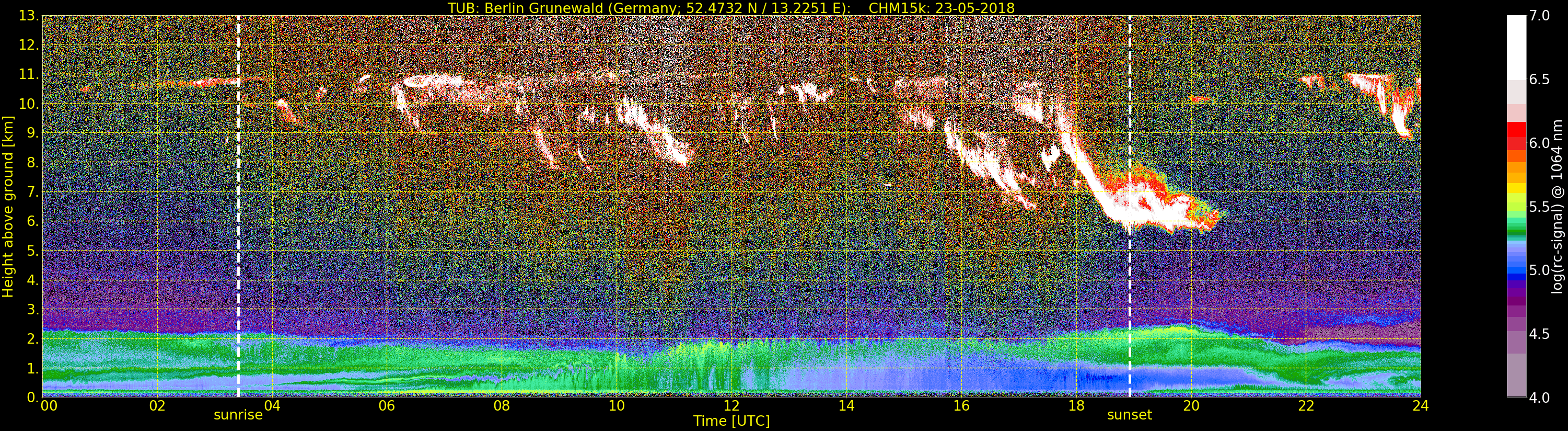Click the 'Time [UTC]' axis label
Screen dimensions: 1568x431
pyautogui.click(x=731, y=421)
